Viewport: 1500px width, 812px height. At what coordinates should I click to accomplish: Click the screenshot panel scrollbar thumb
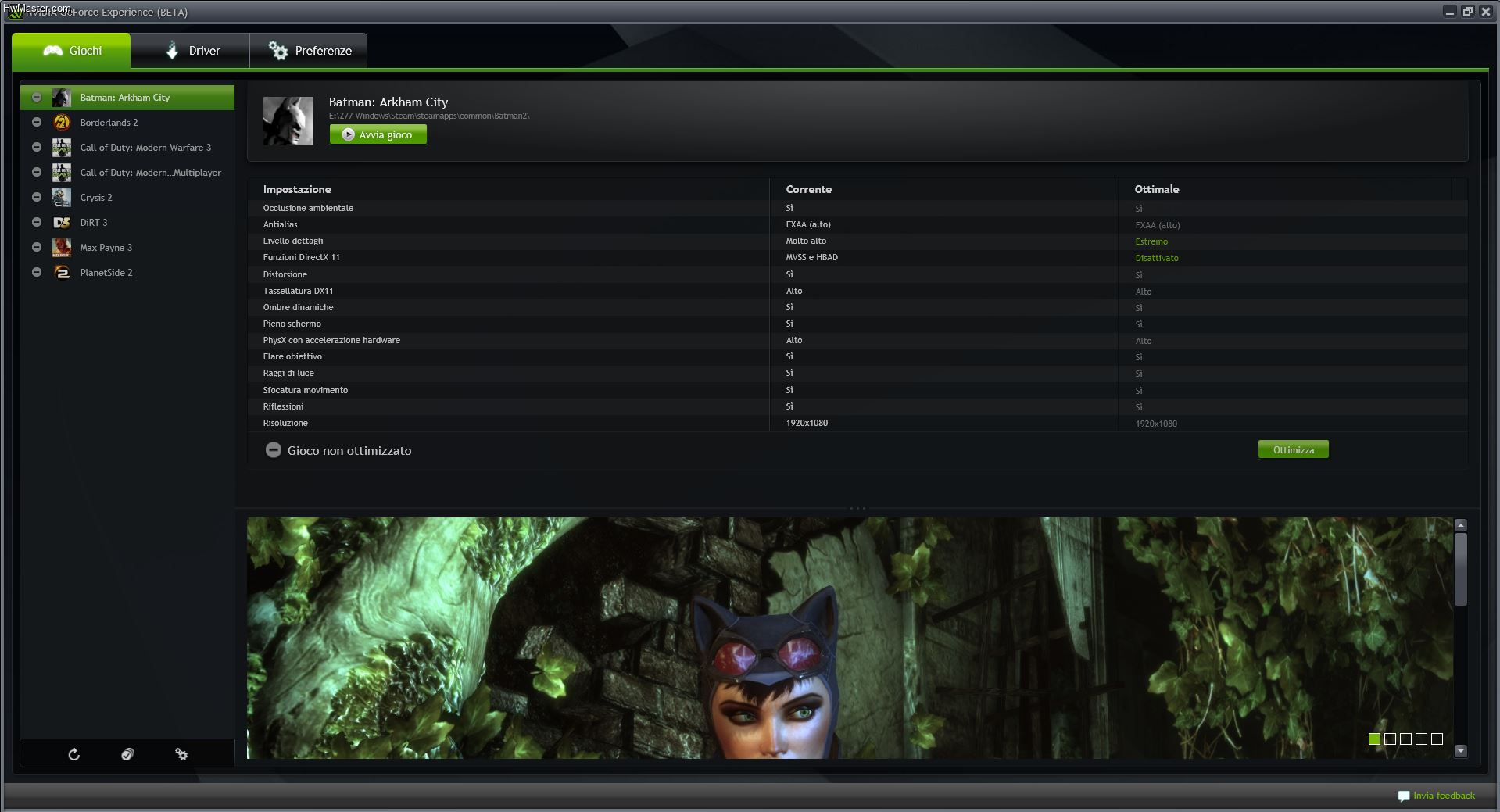1461,569
